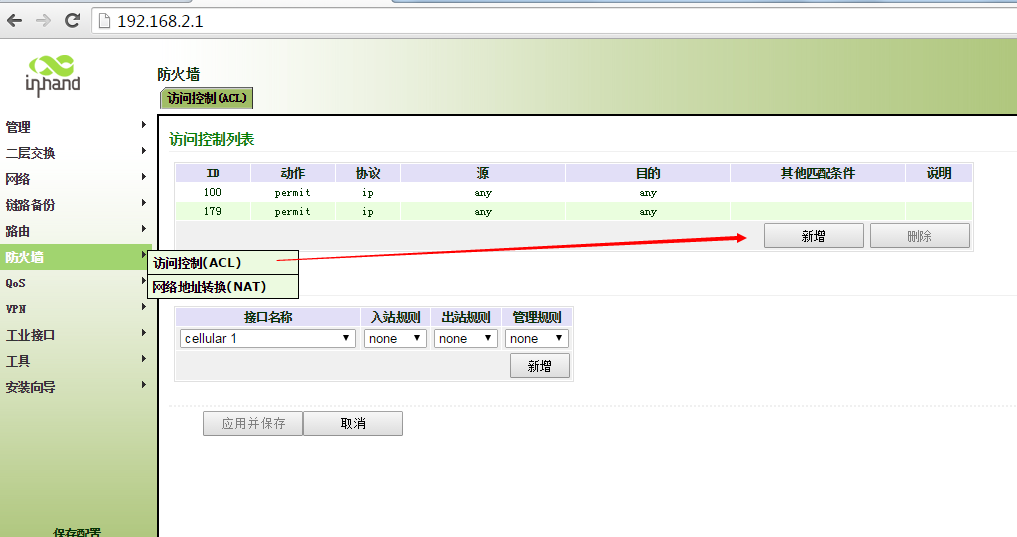Viewport: 1017px width, 537px height.
Task: Open the QoS sidebar menu
Action: pos(16,283)
